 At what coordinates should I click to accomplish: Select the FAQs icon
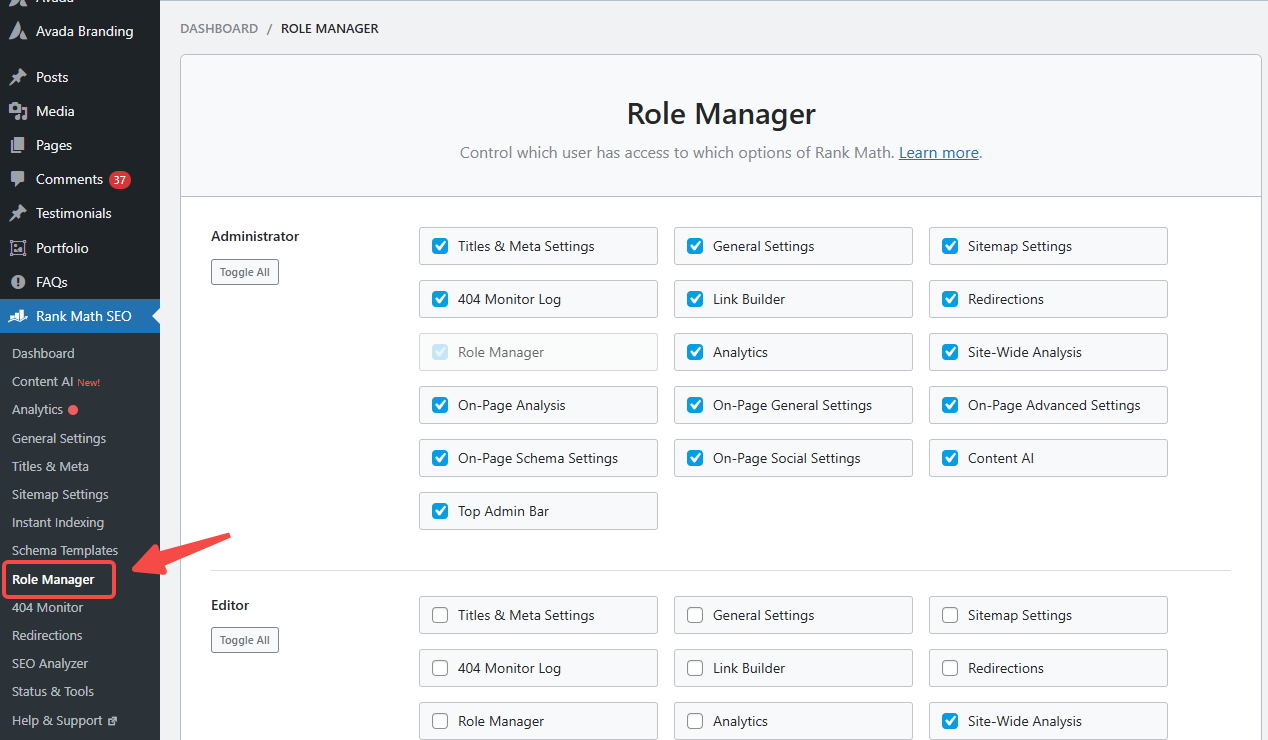click(20, 281)
